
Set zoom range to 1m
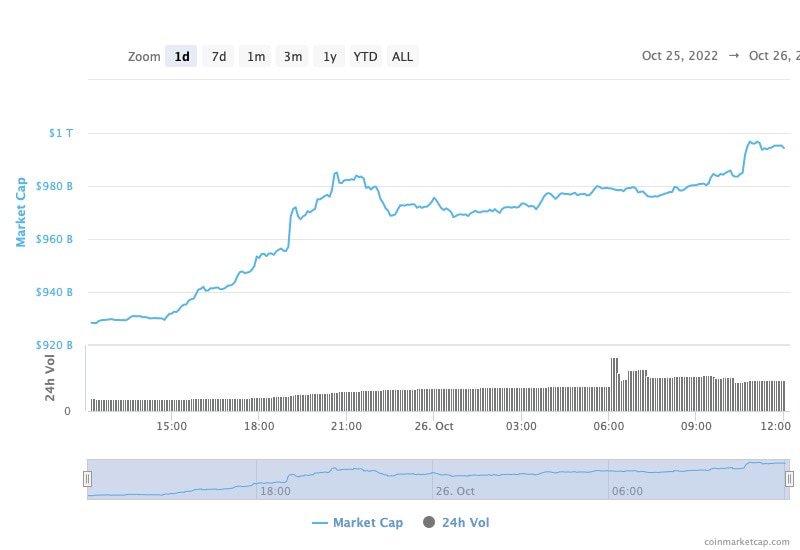click(256, 56)
